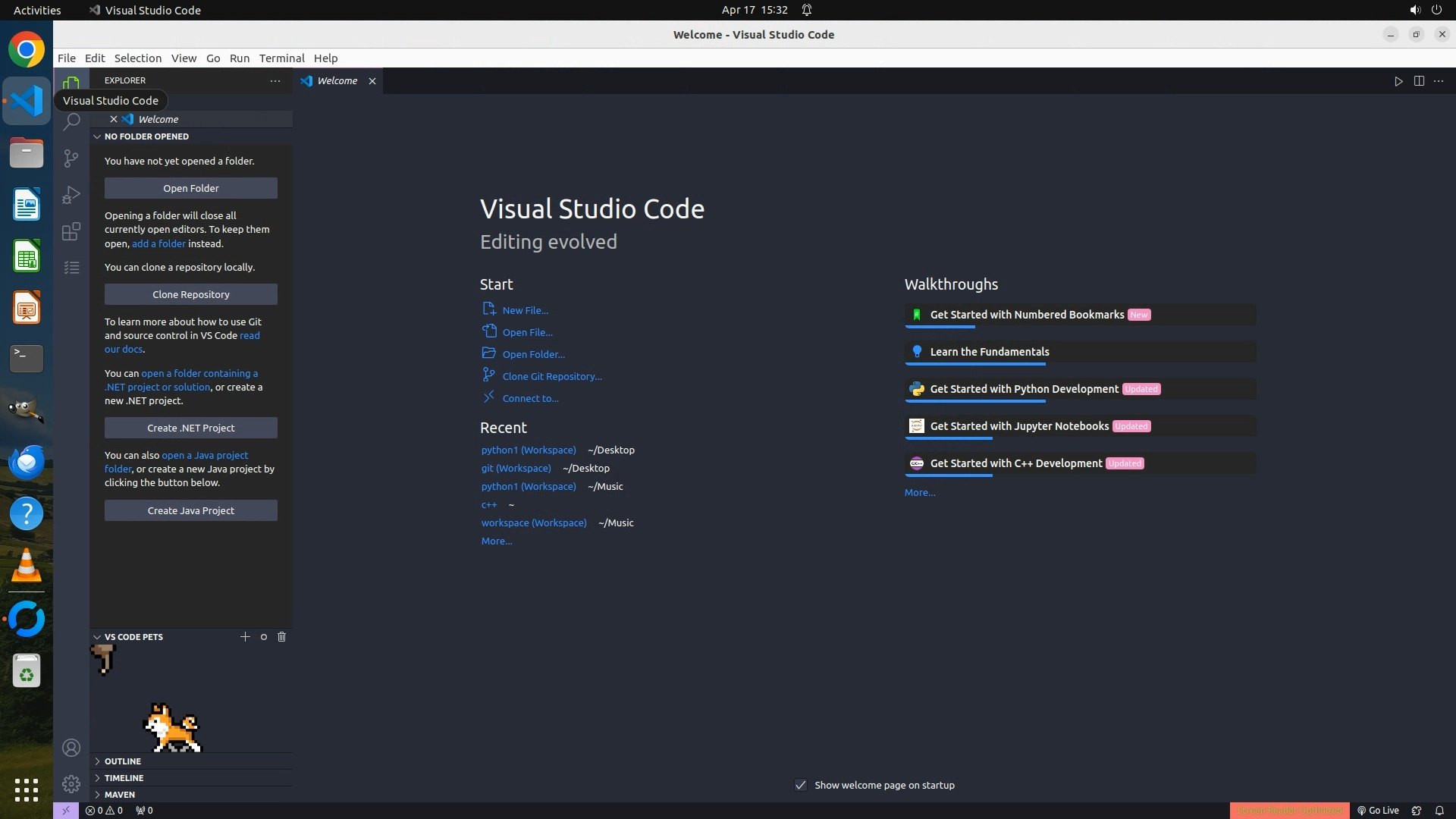This screenshot has width=1456, height=819.
Task: Select the Welcome editor tab
Action: (337, 81)
